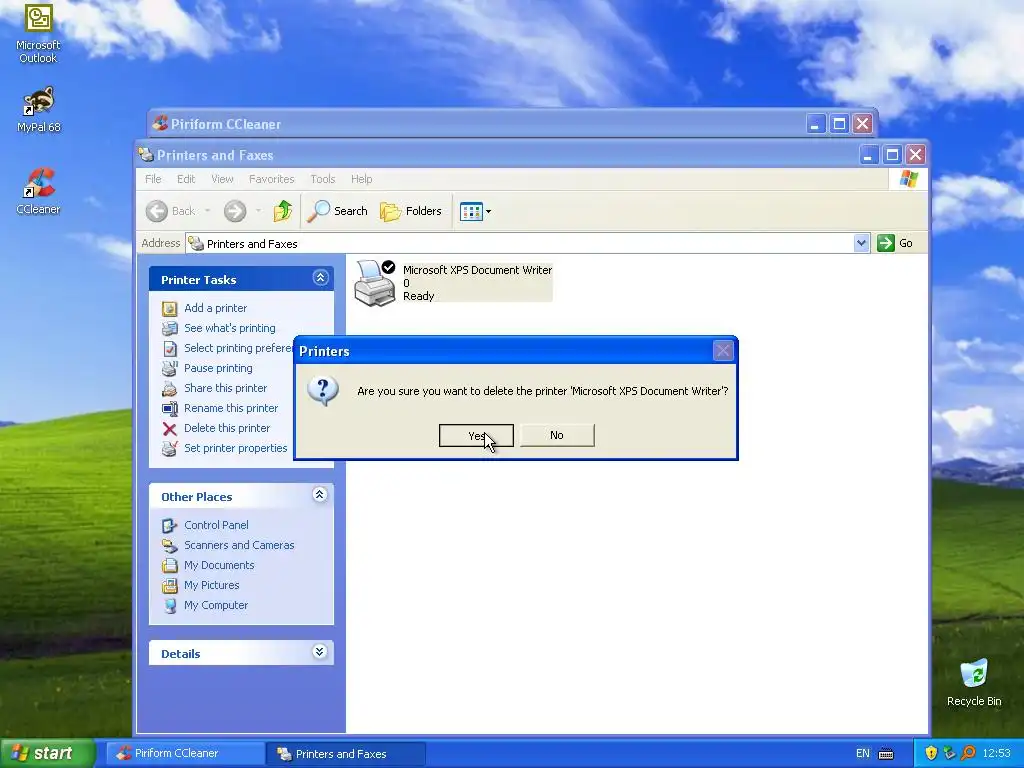Collapse the Other Places panel
The height and width of the screenshot is (768, 1024).
pyautogui.click(x=320, y=495)
